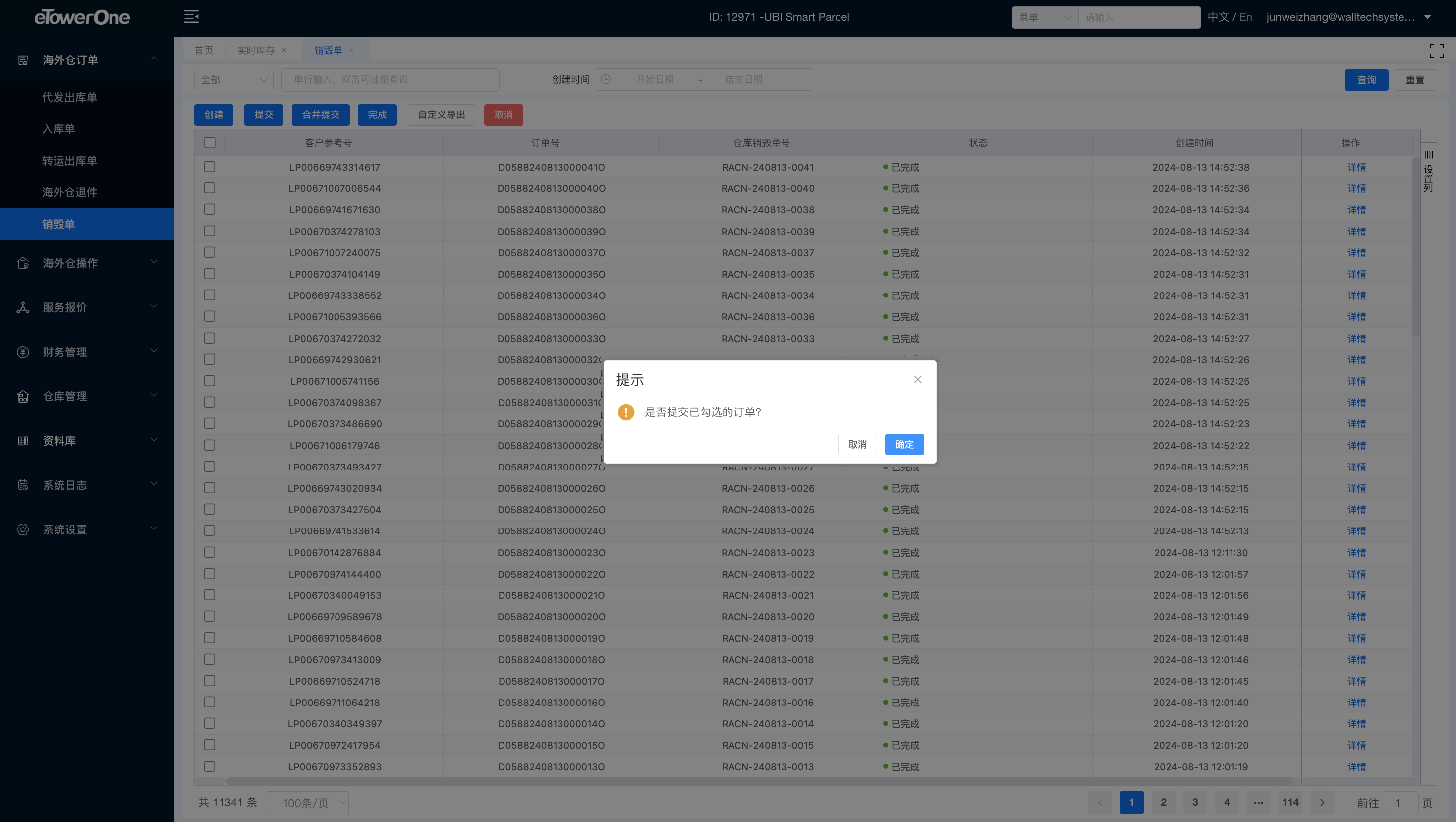The height and width of the screenshot is (822, 1456).
Task: Click the sidebar collapse hamburger icon
Action: click(x=191, y=16)
